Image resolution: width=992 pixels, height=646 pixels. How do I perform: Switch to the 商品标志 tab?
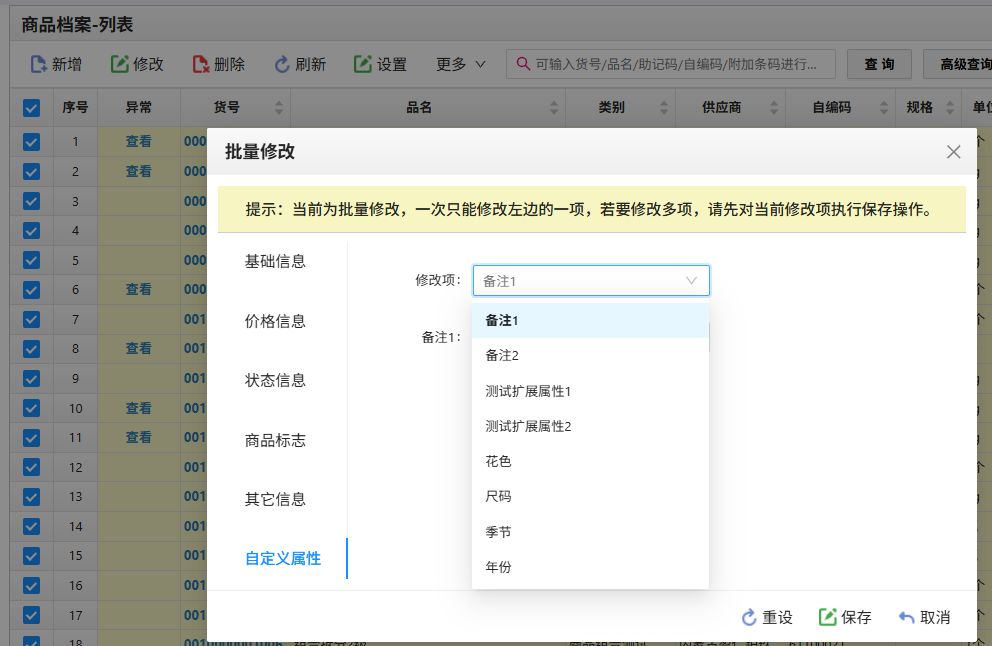click(x=275, y=440)
